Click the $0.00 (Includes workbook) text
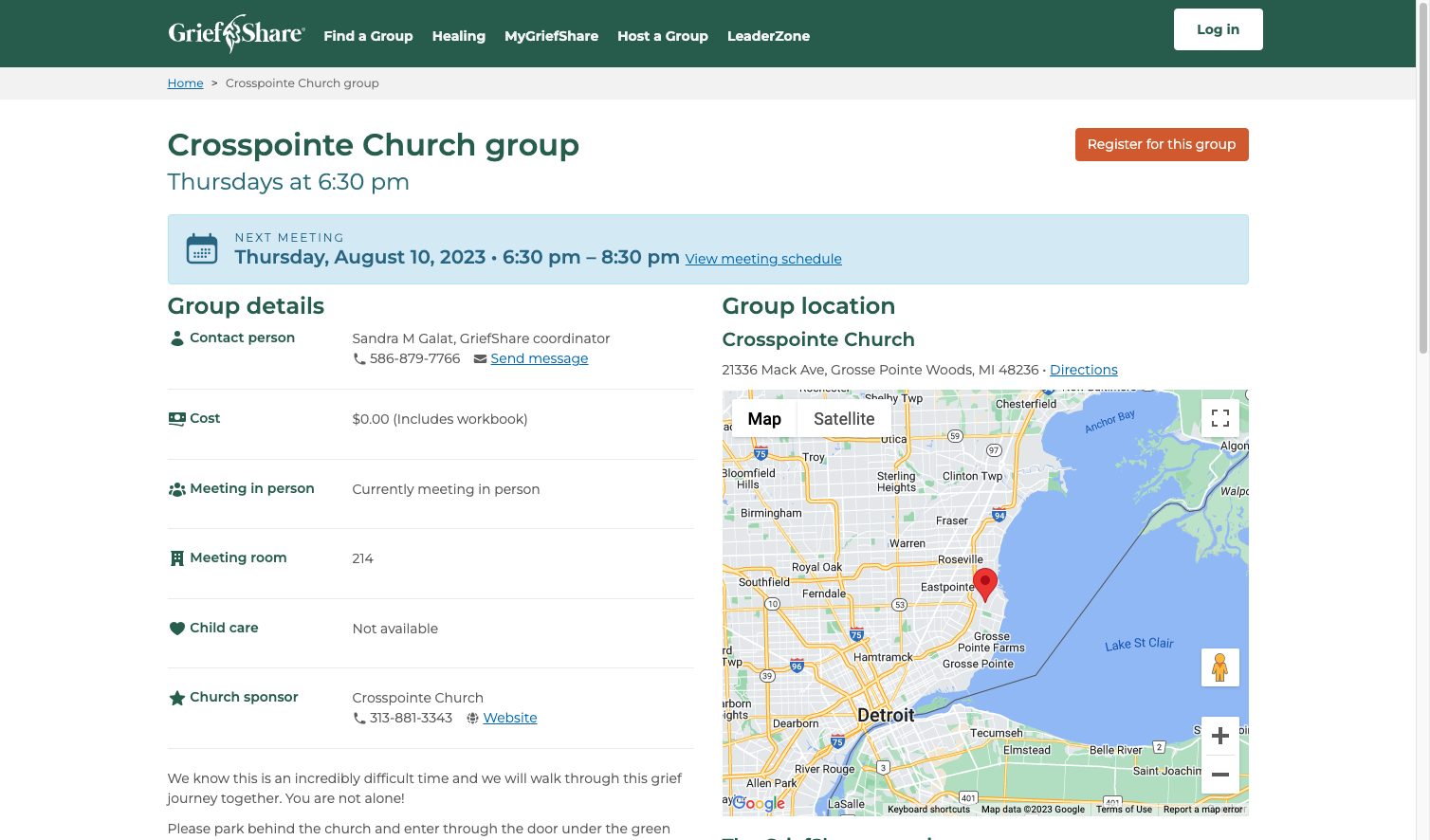 click(x=440, y=419)
